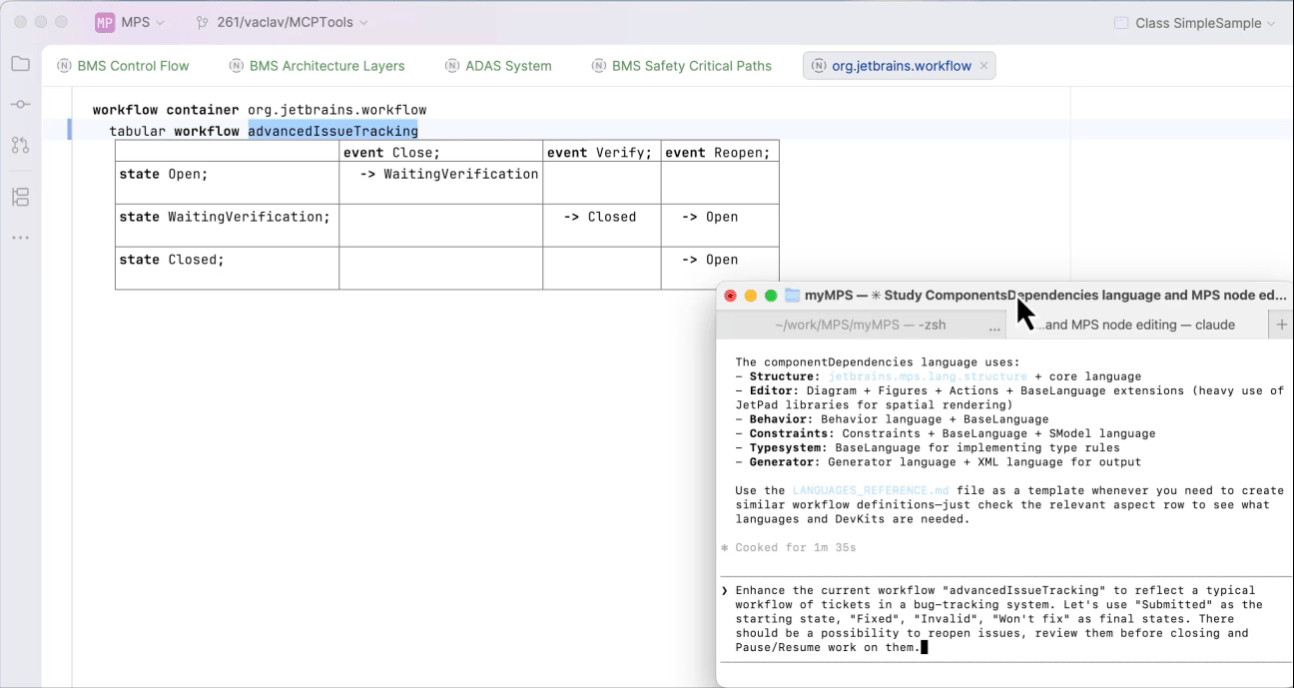This screenshot has height=688, width=1294.
Task: Open jetbrains.mps.lang.structure link in terminal
Action: coord(927,376)
